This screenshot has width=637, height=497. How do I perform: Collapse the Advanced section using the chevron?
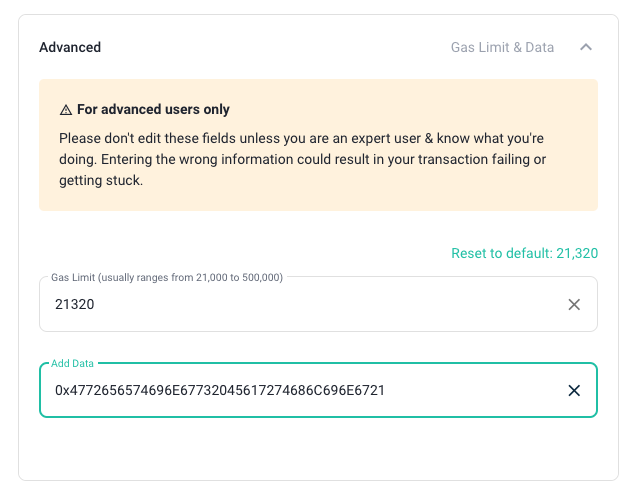pyautogui.click(x=585, y=47)
